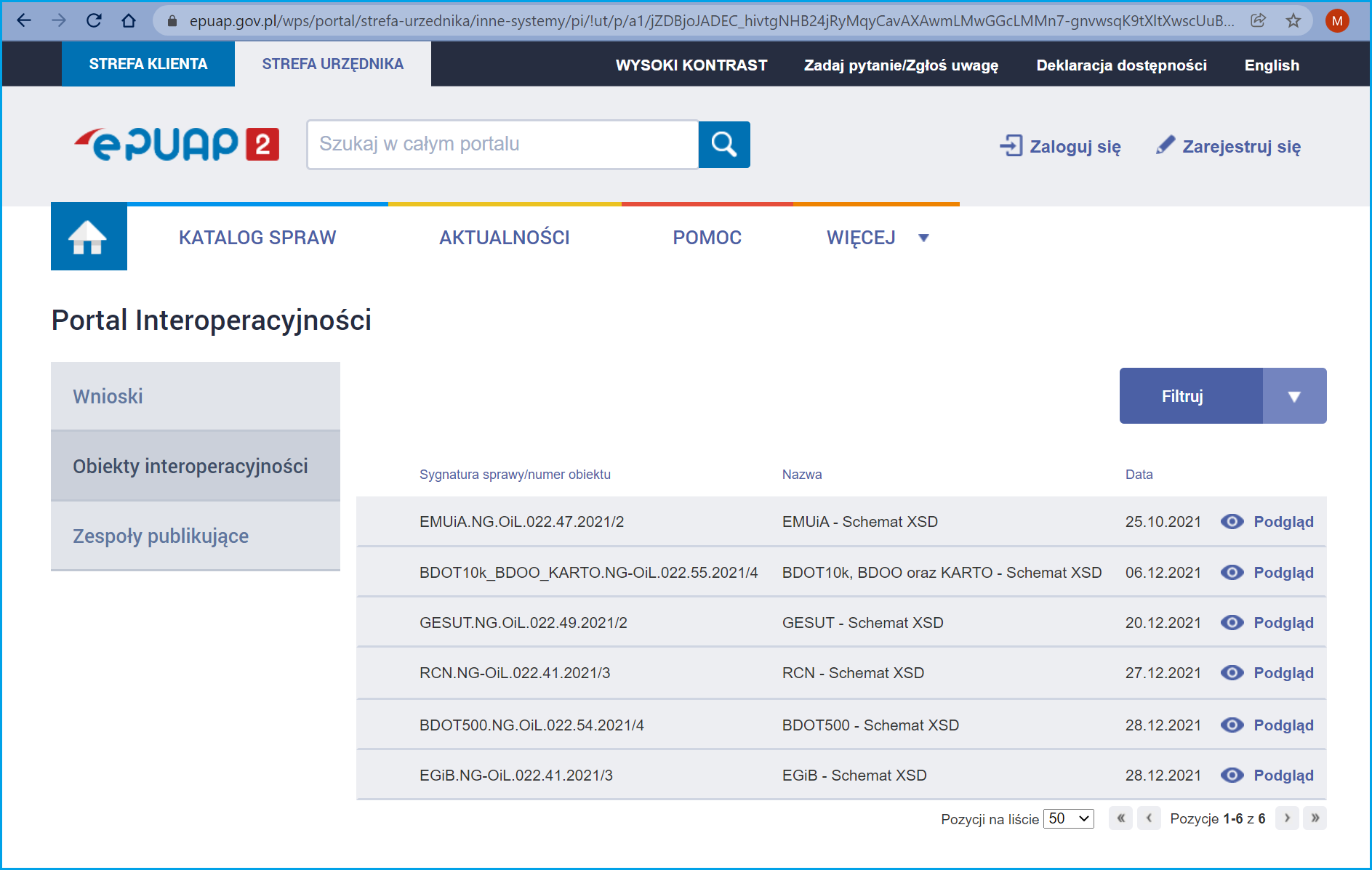Expand the Filtruj dropdown arrow
The height and width of the screenshot is (870, 1372).
(x=1294, y=396)
